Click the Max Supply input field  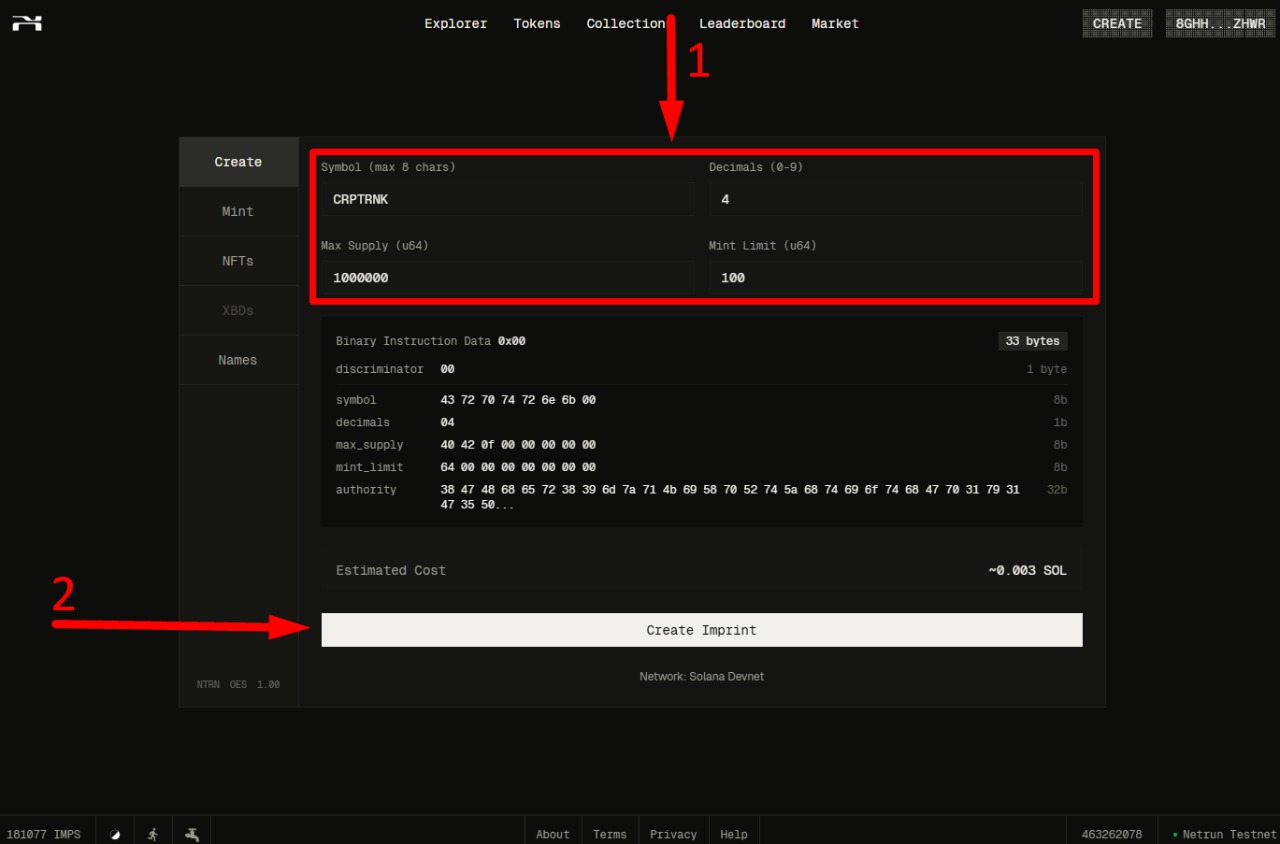[507, 278]
